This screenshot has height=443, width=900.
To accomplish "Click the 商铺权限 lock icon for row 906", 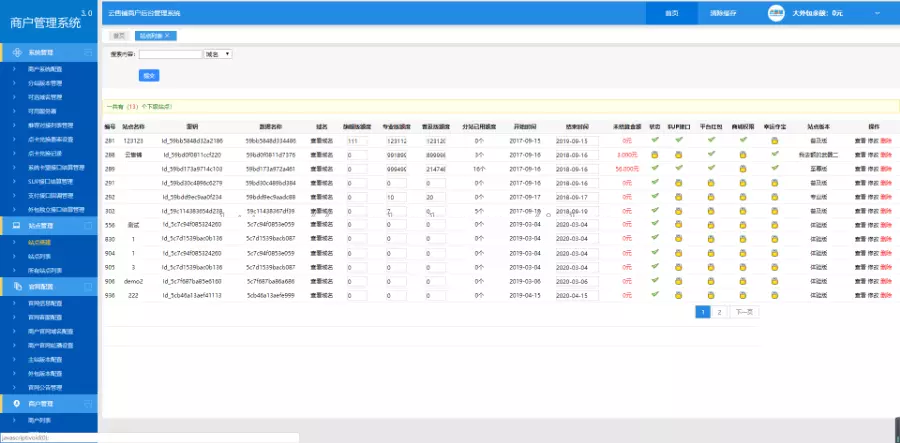I will [743, 281].
